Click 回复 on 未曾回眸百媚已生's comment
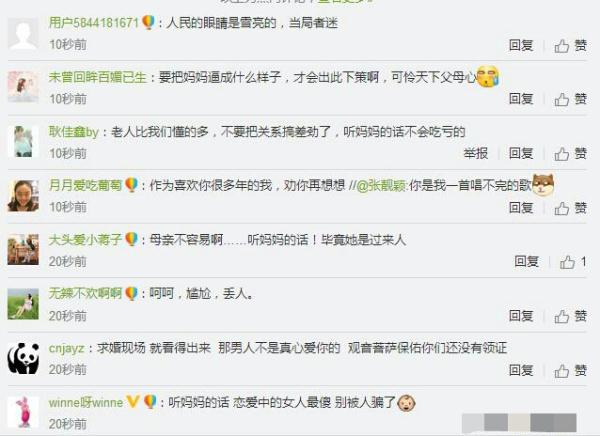The height and width of the screenshot is (436, 600). click(521, 99)
